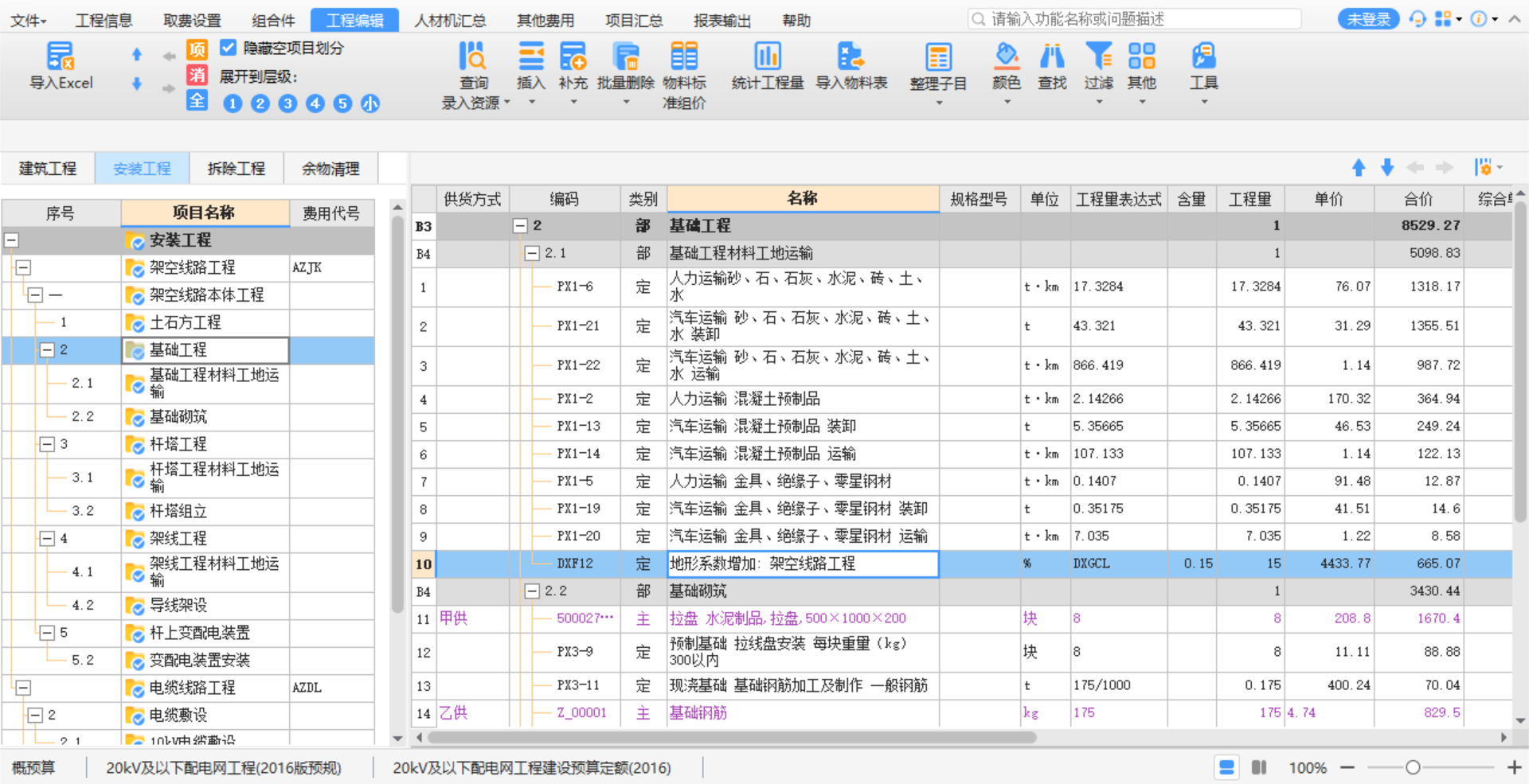Adjust the zoom slider handle
The width and height of the screenshot is (1529, 784).
click(1413, 767)
